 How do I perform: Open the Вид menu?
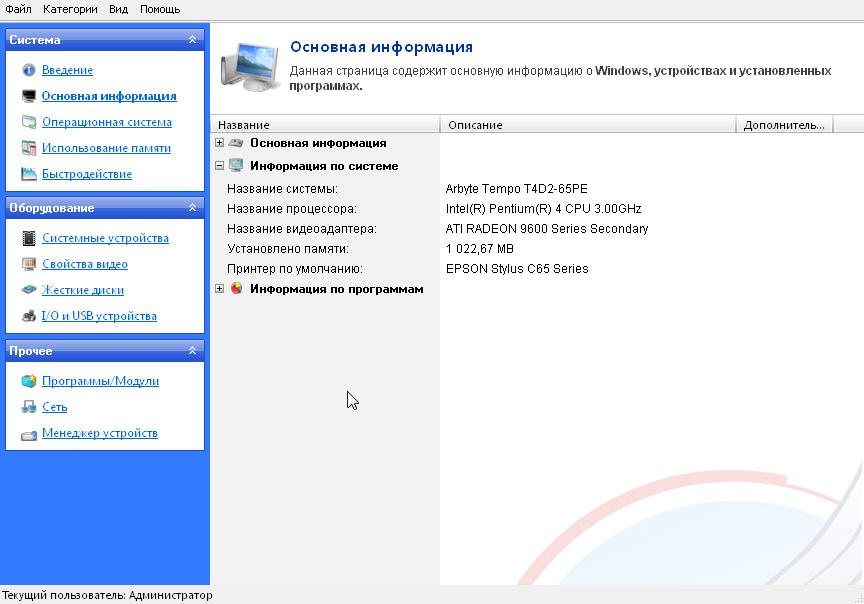(x=118, y=9)
